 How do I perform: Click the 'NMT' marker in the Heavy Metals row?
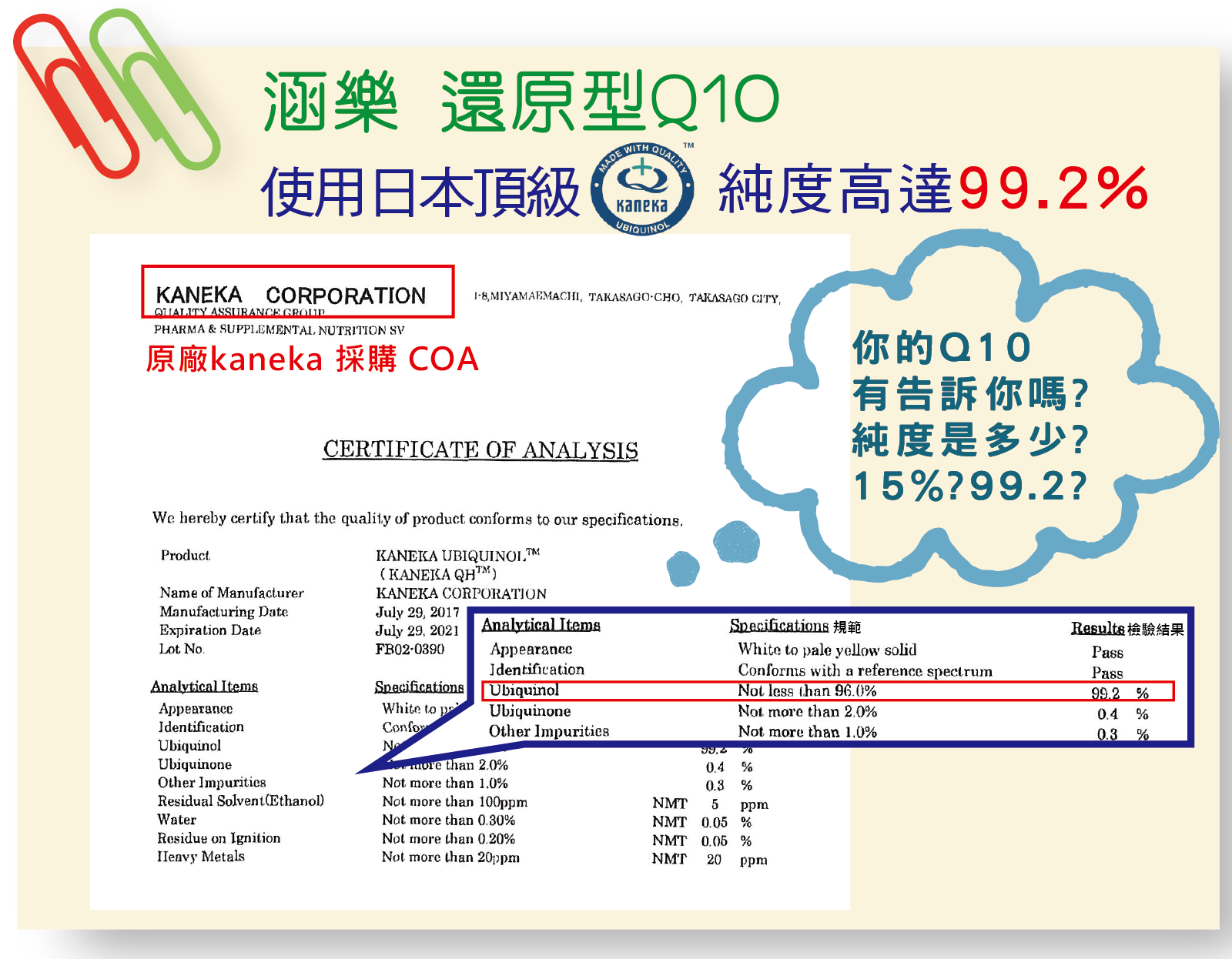coord(669,859)
